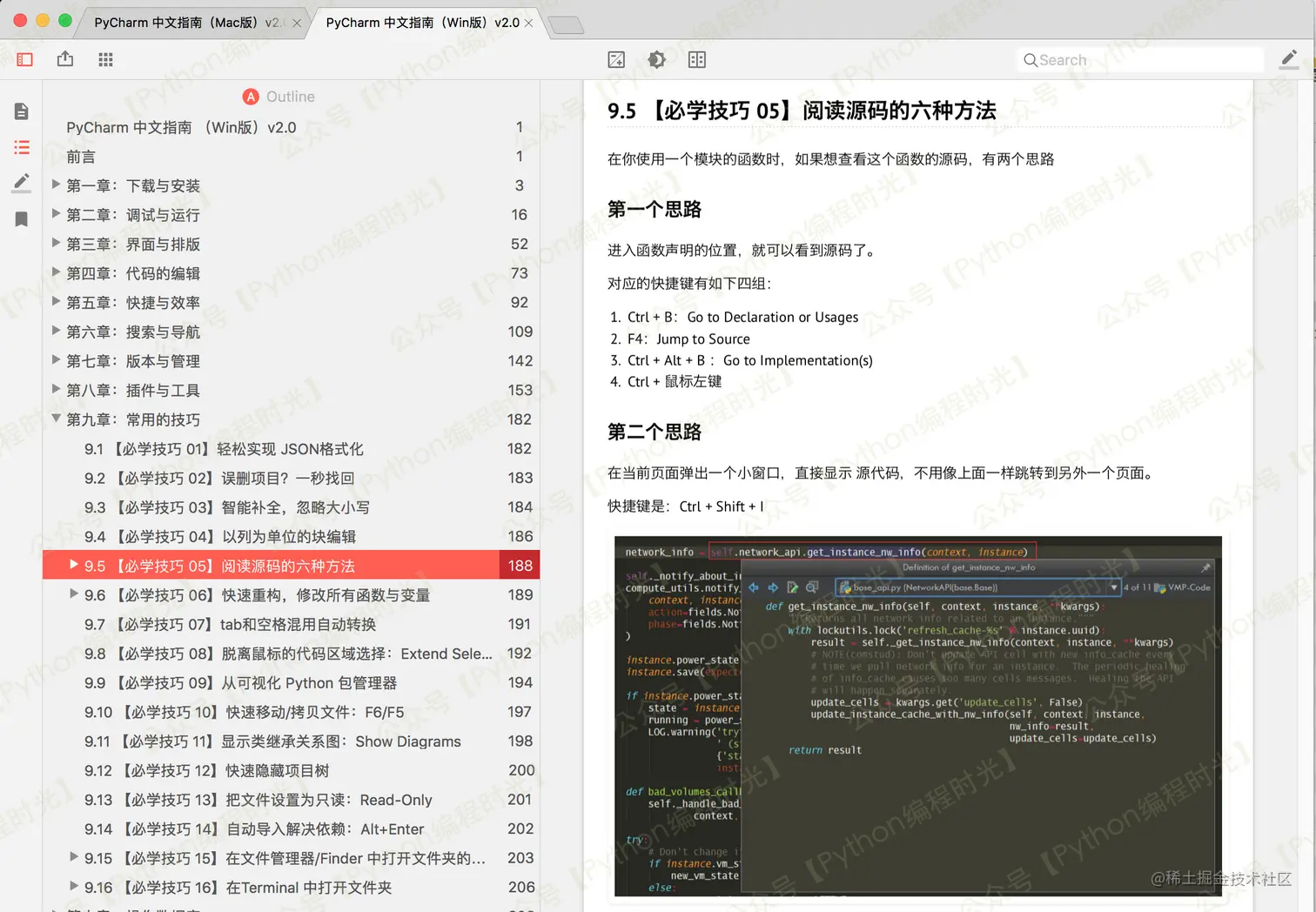Screen dimensions: 1316x912
Task: Click the zoom-to-fit page icon
Action: click(616, 59)
